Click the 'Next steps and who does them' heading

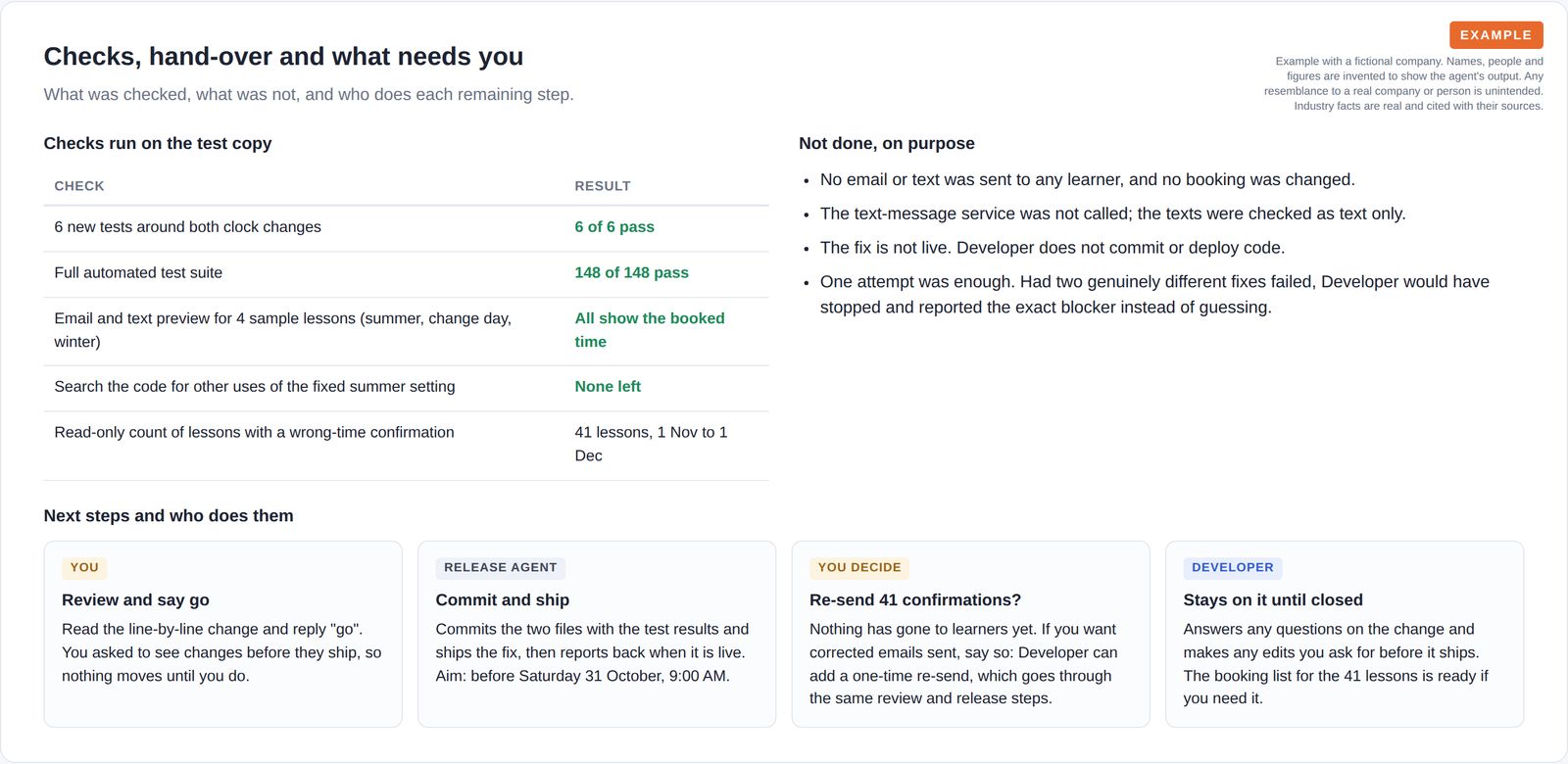(169, 516)
